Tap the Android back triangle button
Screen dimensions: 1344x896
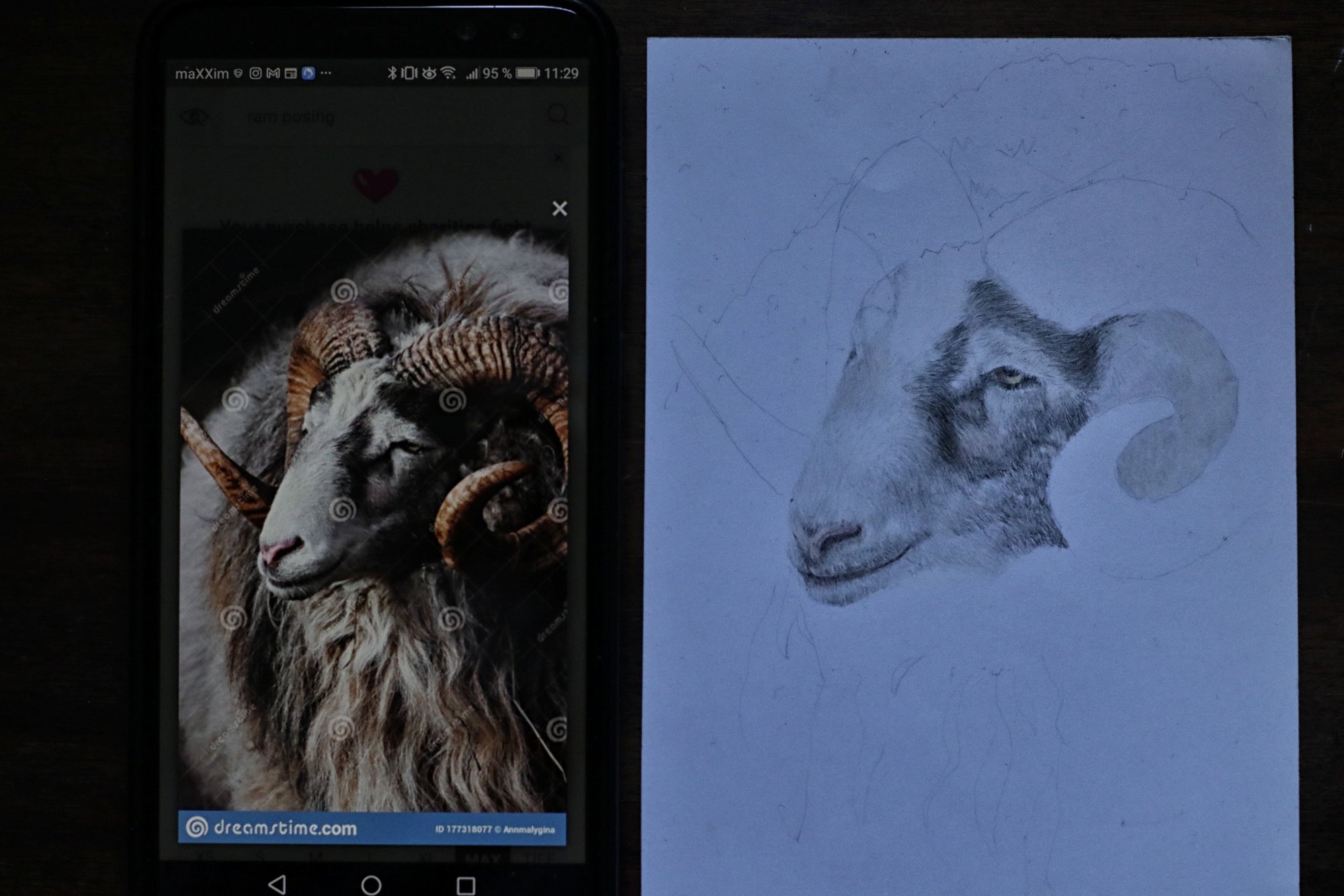pyautogui.click(x=277, y=884)
